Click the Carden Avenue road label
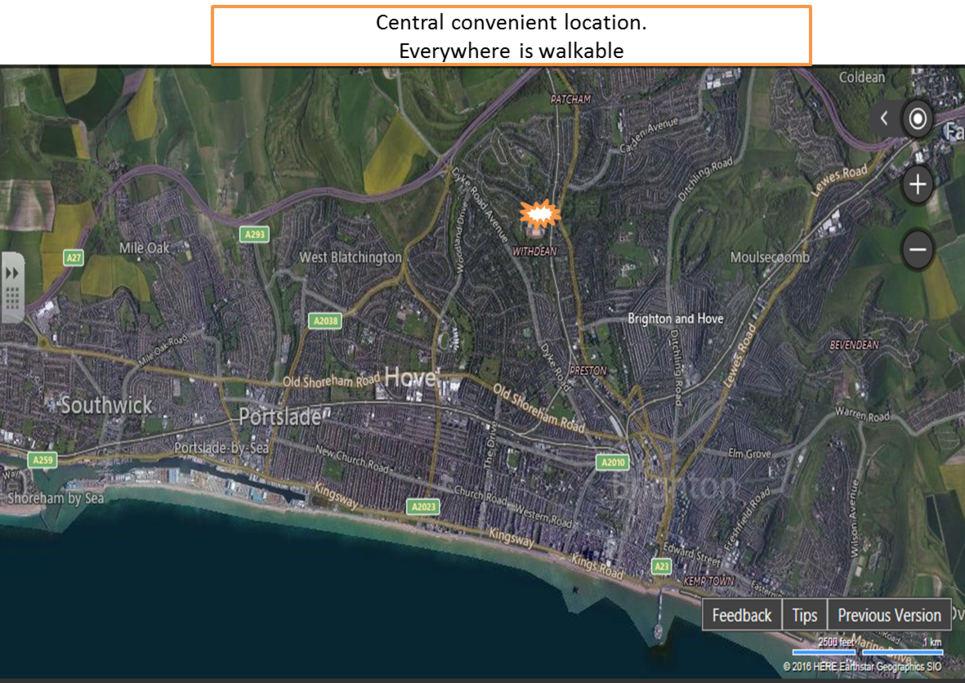The width and height of the screenshot is (965, 683). point(648,135)
